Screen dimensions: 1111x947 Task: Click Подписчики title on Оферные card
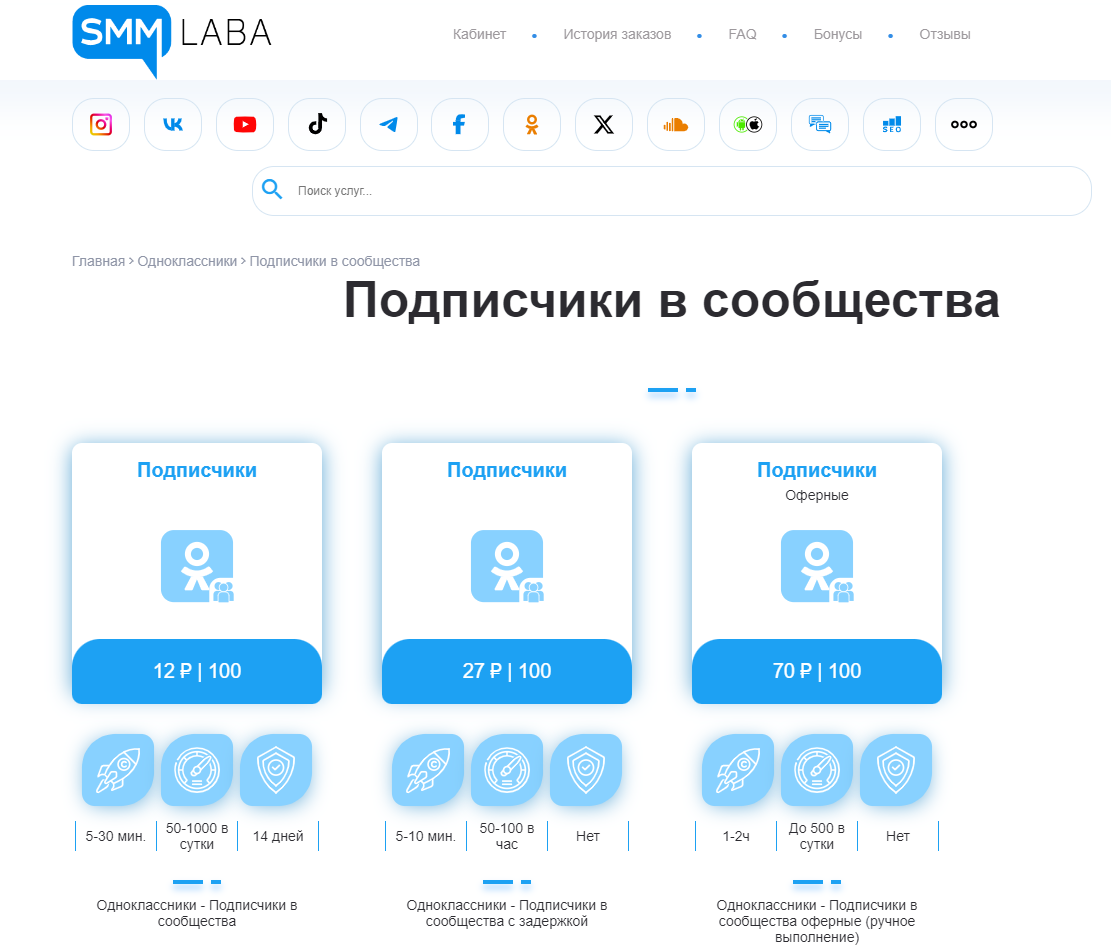[x=817, y=470]
